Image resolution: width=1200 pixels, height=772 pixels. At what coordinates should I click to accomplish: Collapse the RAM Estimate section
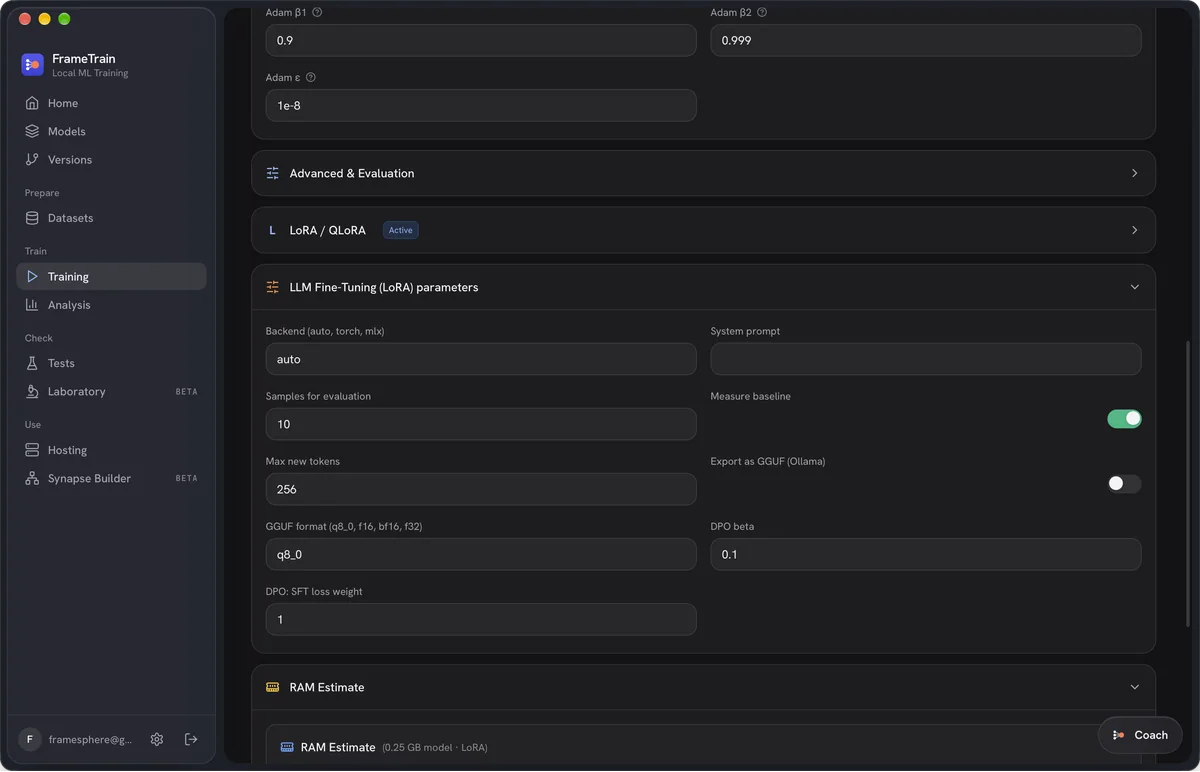(x=703, y=687)
